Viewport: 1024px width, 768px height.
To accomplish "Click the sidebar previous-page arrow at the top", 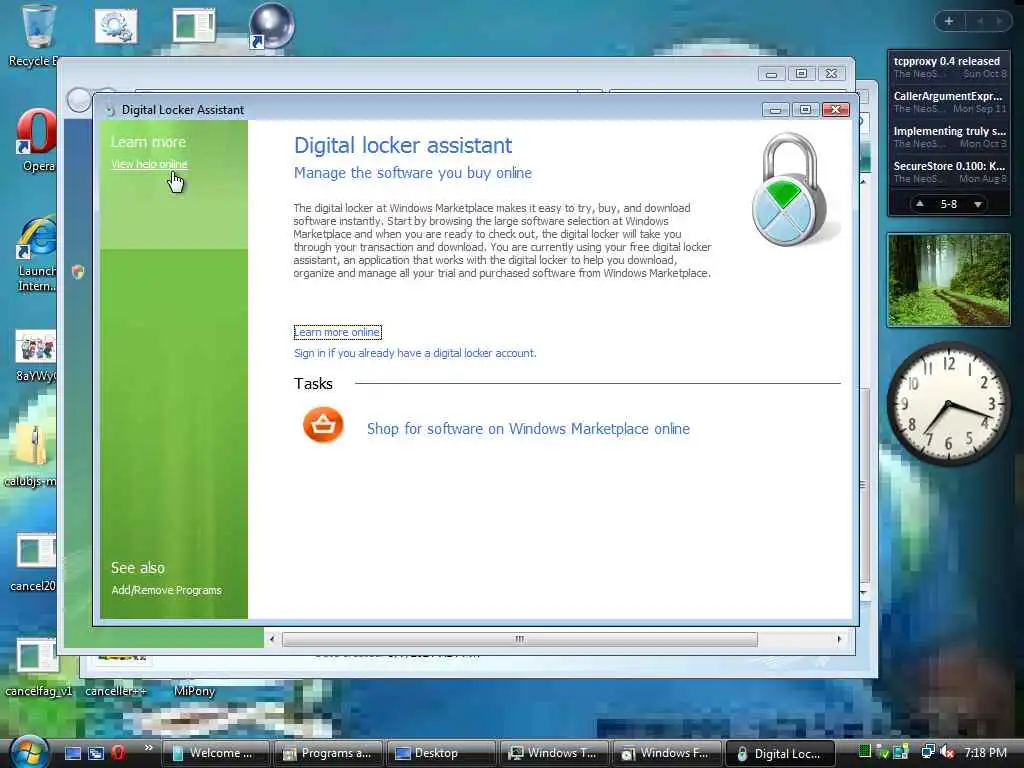I will pyautogui.click(x=980, y=21).
